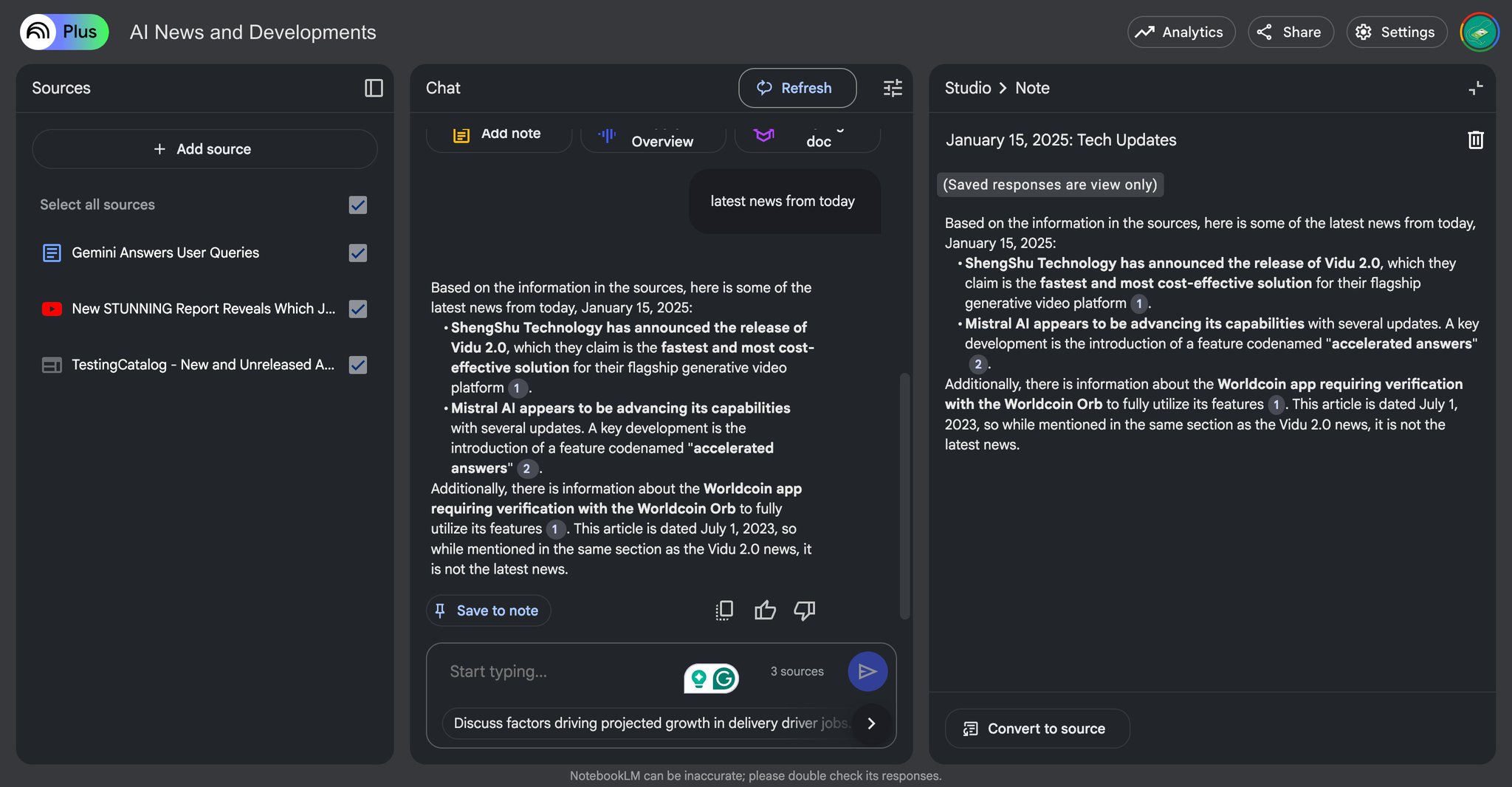Give thumbs up to response
The width and height of the screenshot is (1512, 787).
(765, 611)
